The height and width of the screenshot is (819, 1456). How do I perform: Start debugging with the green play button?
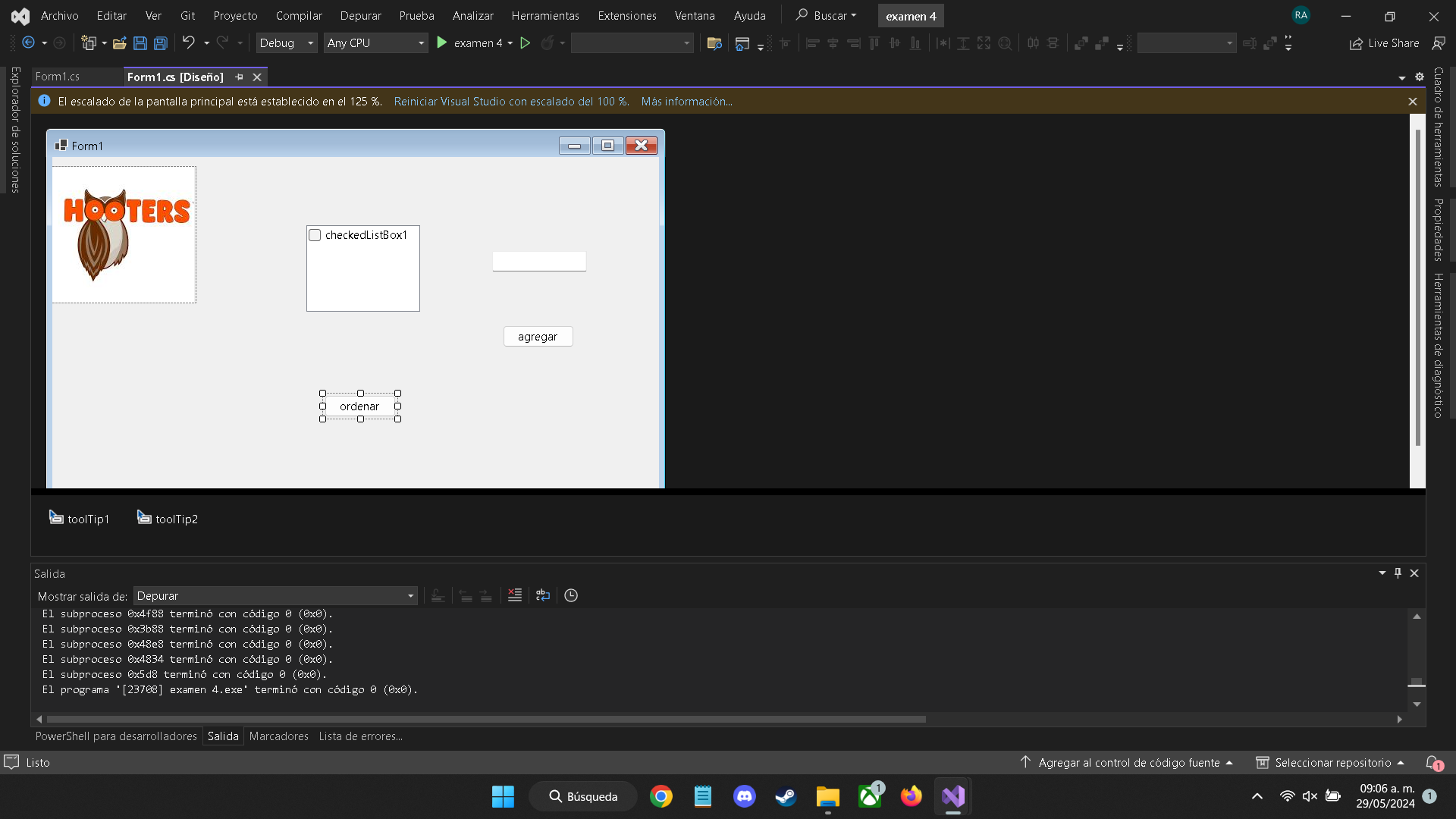click(x=442, y=43)
